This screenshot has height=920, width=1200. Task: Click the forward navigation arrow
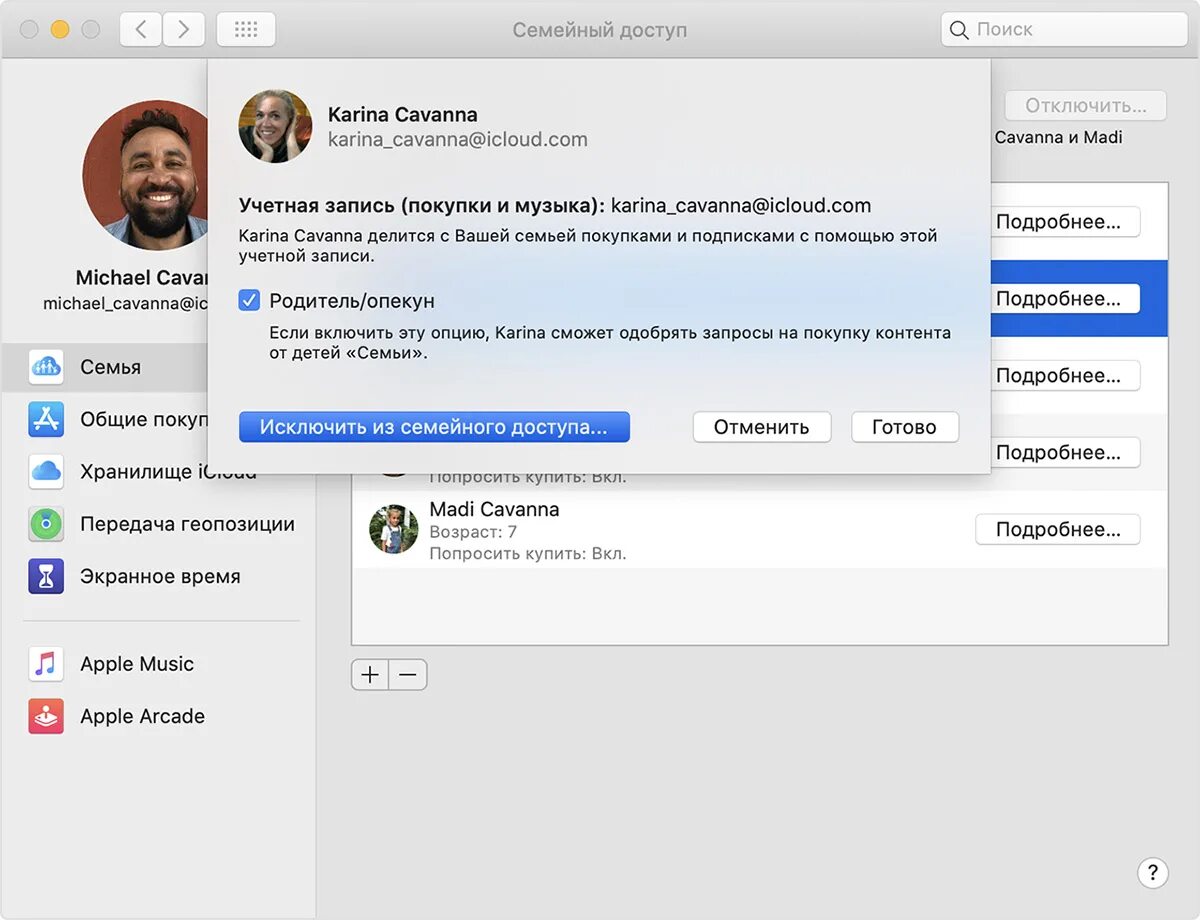click(184, 29)
